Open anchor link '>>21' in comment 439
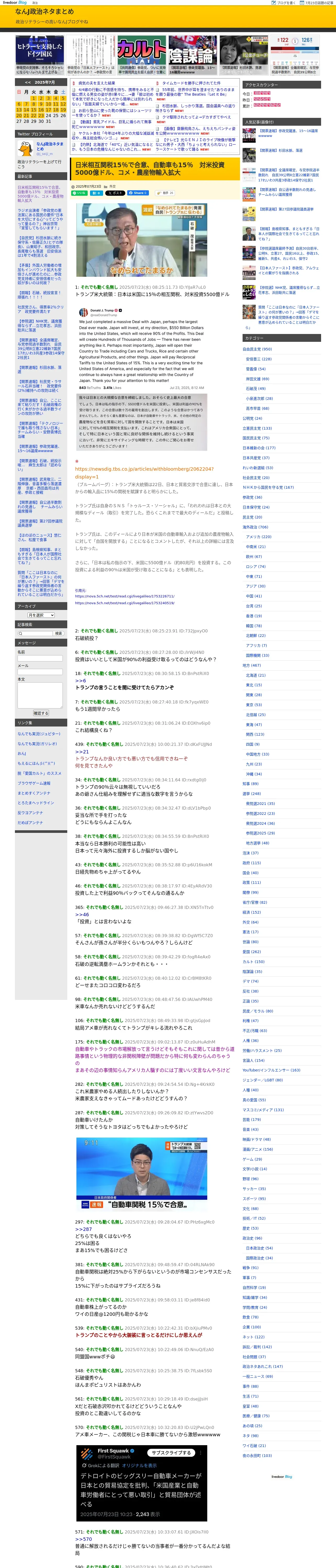Image resolution: width=336 pixels, height=1568 pixels. (x=82, y=752)
